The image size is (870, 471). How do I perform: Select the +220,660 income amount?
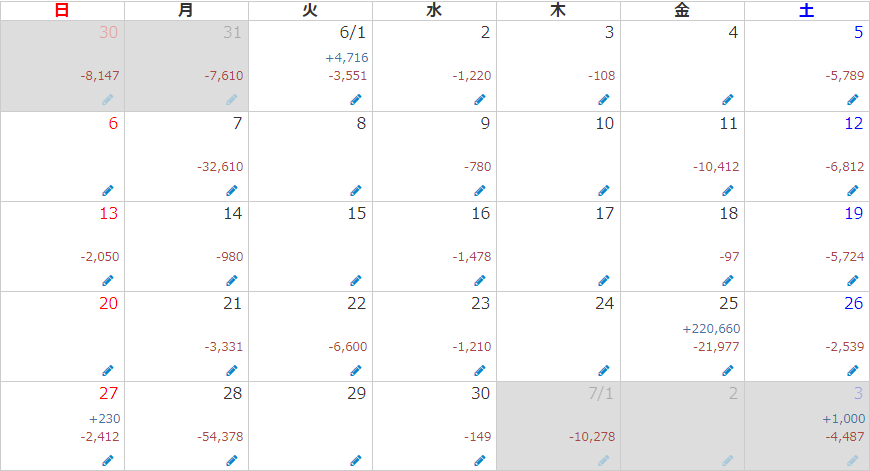pyautogui.click(x=711, y=329)
